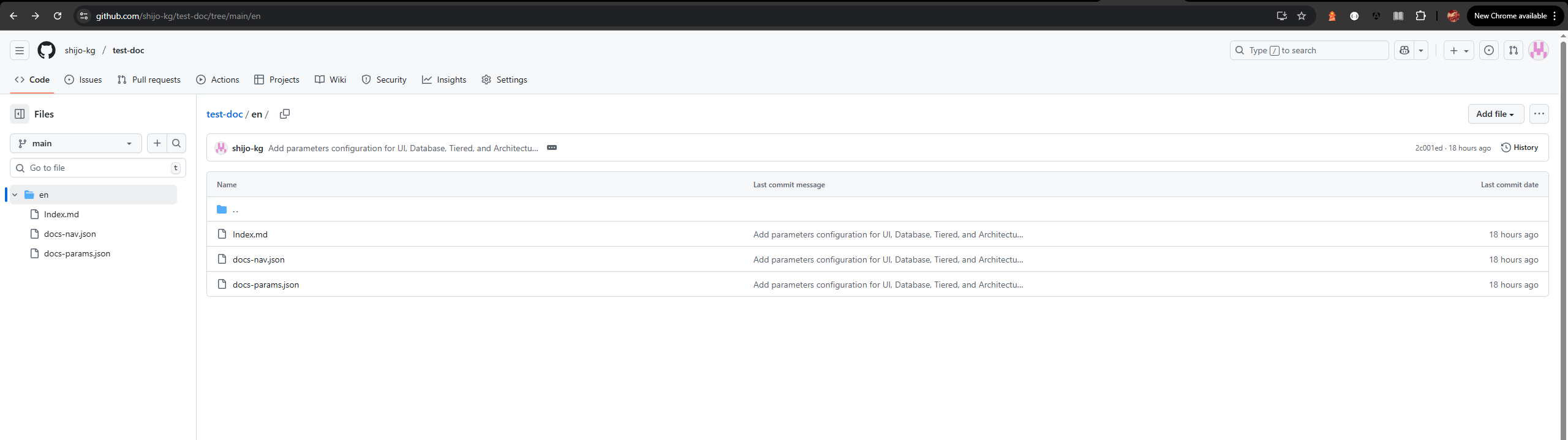Collapse the Files side panel
Image resolution: width=1568 pixels, height=440 pixels.
[20, 114]
